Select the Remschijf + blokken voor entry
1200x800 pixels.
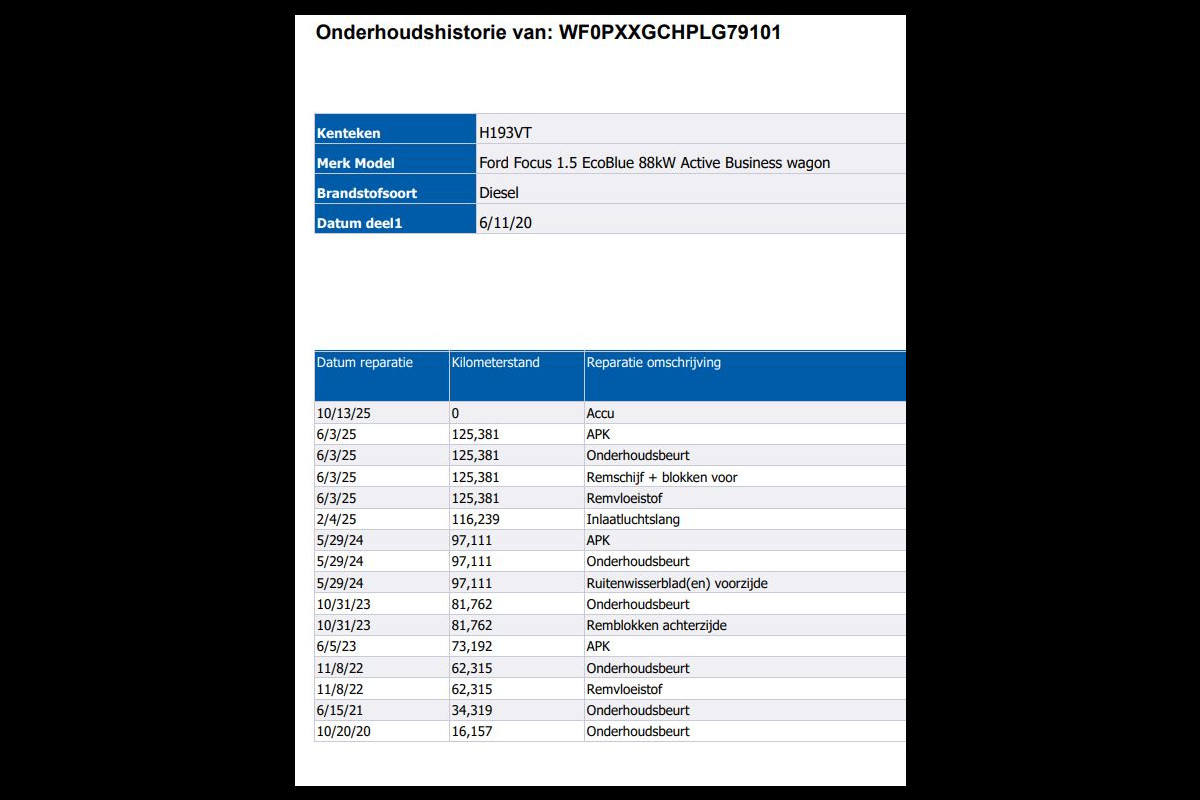tap(662, 477)
